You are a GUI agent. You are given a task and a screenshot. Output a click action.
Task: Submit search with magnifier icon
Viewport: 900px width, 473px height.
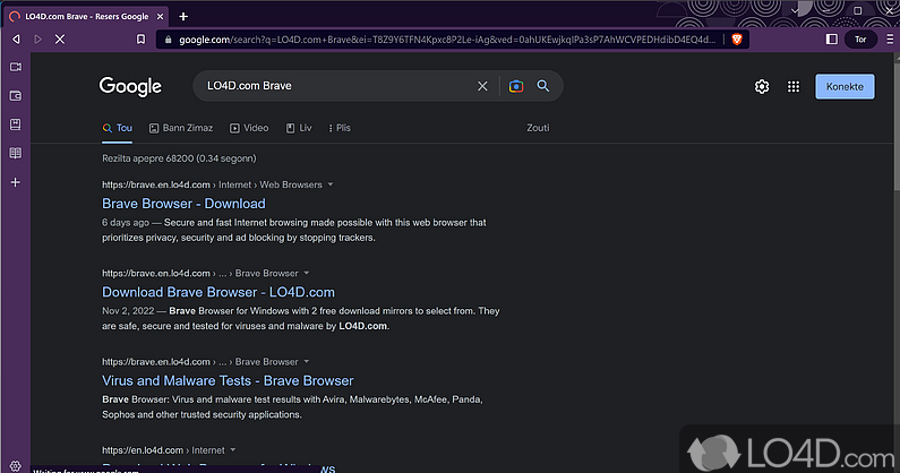543,86
